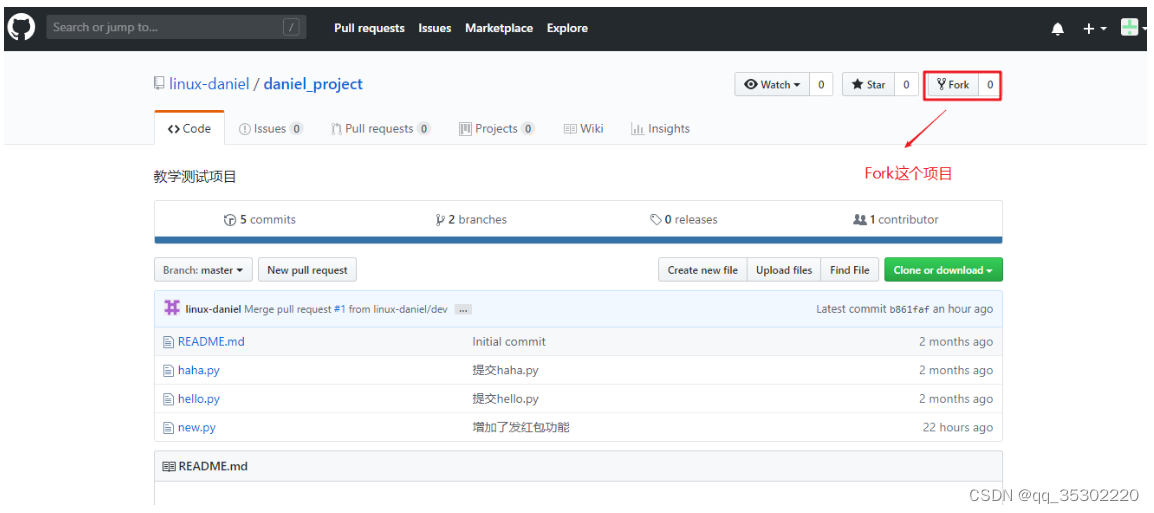
Task: Click the slash shortcut key icon
Action: [291, 28]
